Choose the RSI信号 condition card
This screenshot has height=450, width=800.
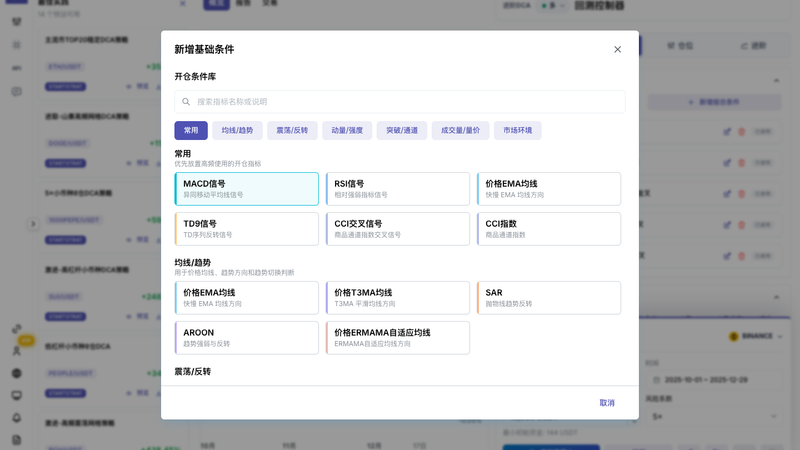397,189
